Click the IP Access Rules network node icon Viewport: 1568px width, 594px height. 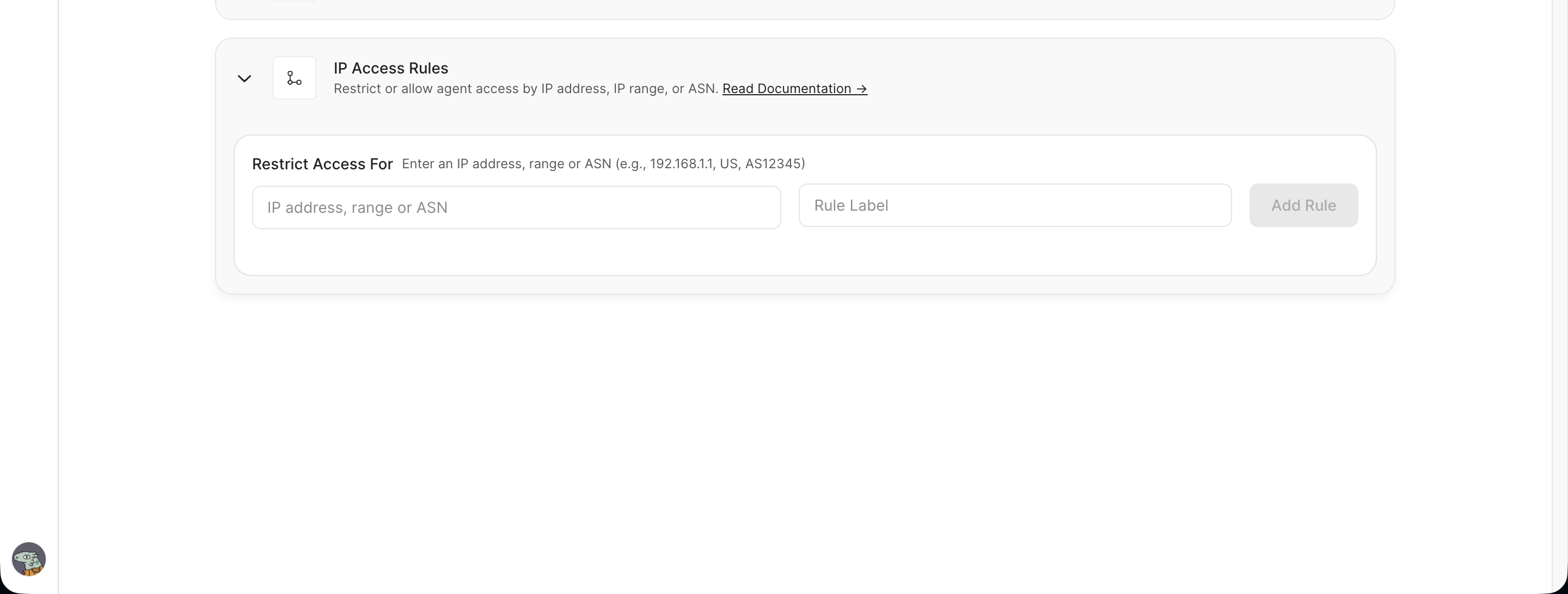(x=295, y=78)
